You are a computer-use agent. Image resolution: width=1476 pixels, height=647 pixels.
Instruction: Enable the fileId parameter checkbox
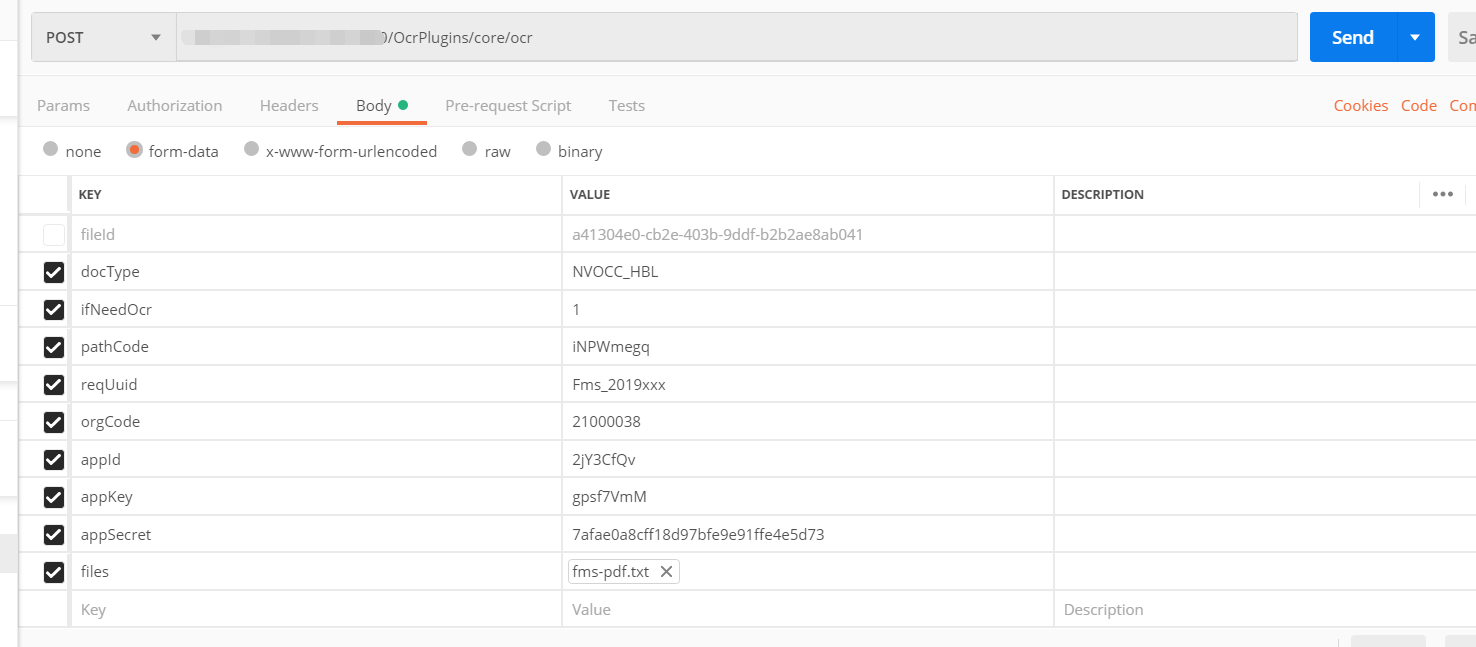[54, 235]
